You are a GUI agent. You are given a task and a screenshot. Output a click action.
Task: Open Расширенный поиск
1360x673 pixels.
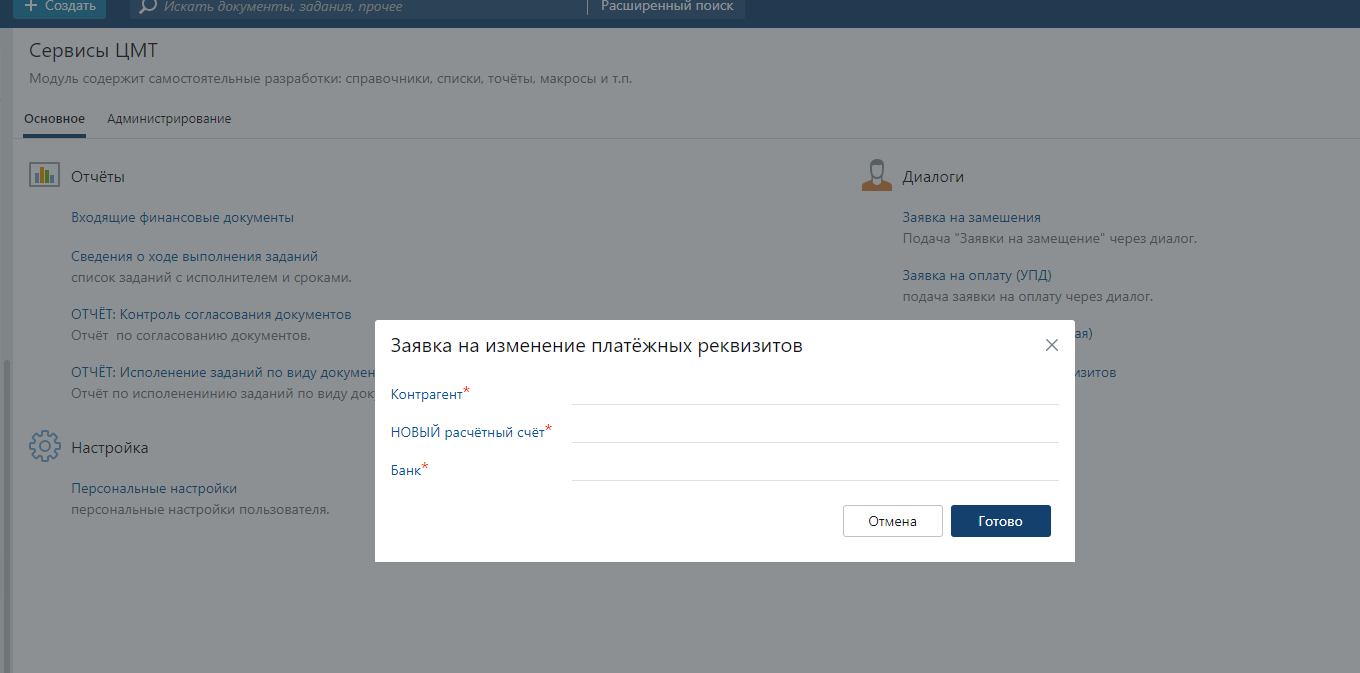(667, 7)
